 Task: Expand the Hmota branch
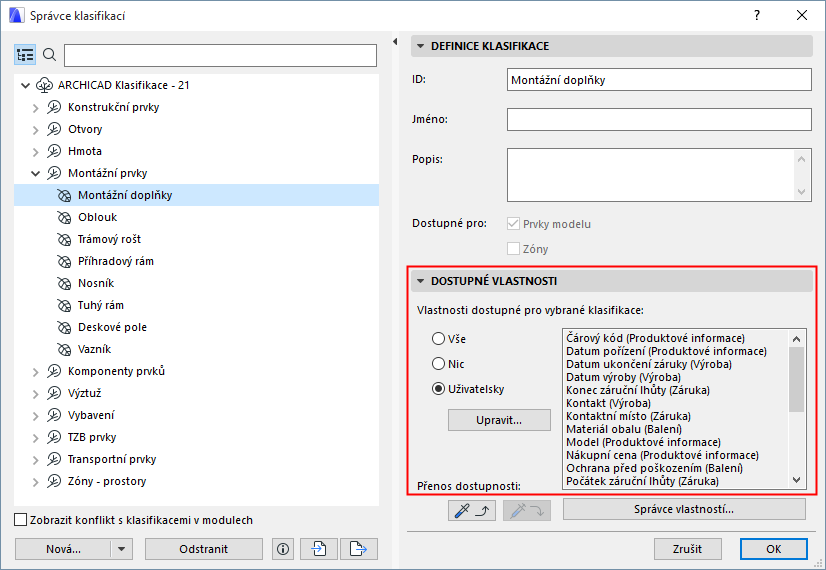pos(35,152)
